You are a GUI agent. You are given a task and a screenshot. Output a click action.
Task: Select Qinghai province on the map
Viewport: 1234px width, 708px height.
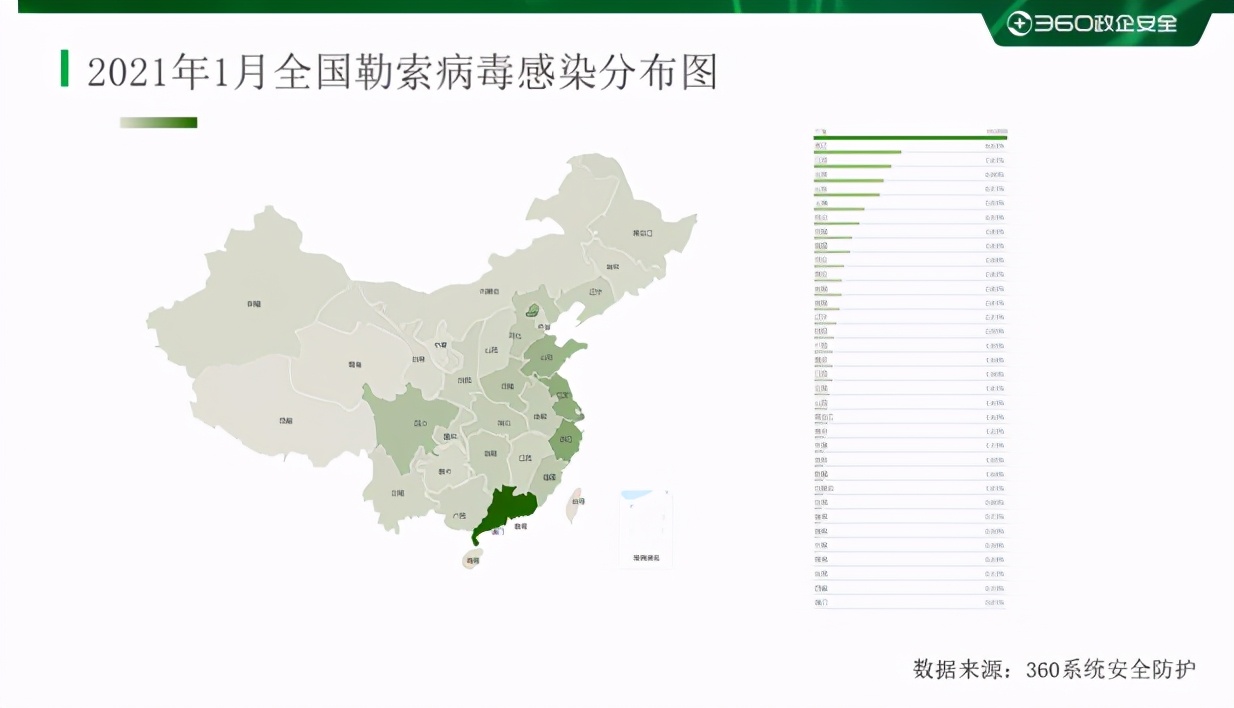(x=350, y=365)
